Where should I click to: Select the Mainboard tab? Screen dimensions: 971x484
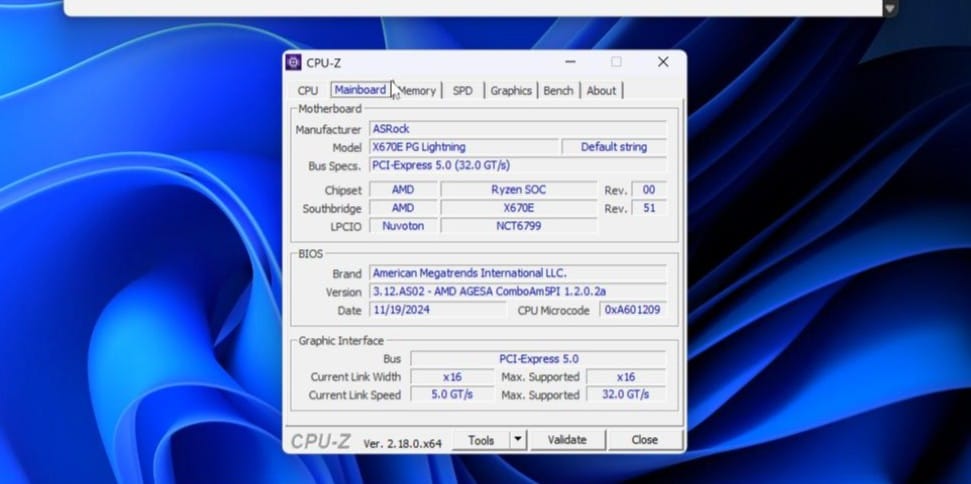(x=360, y=90)
